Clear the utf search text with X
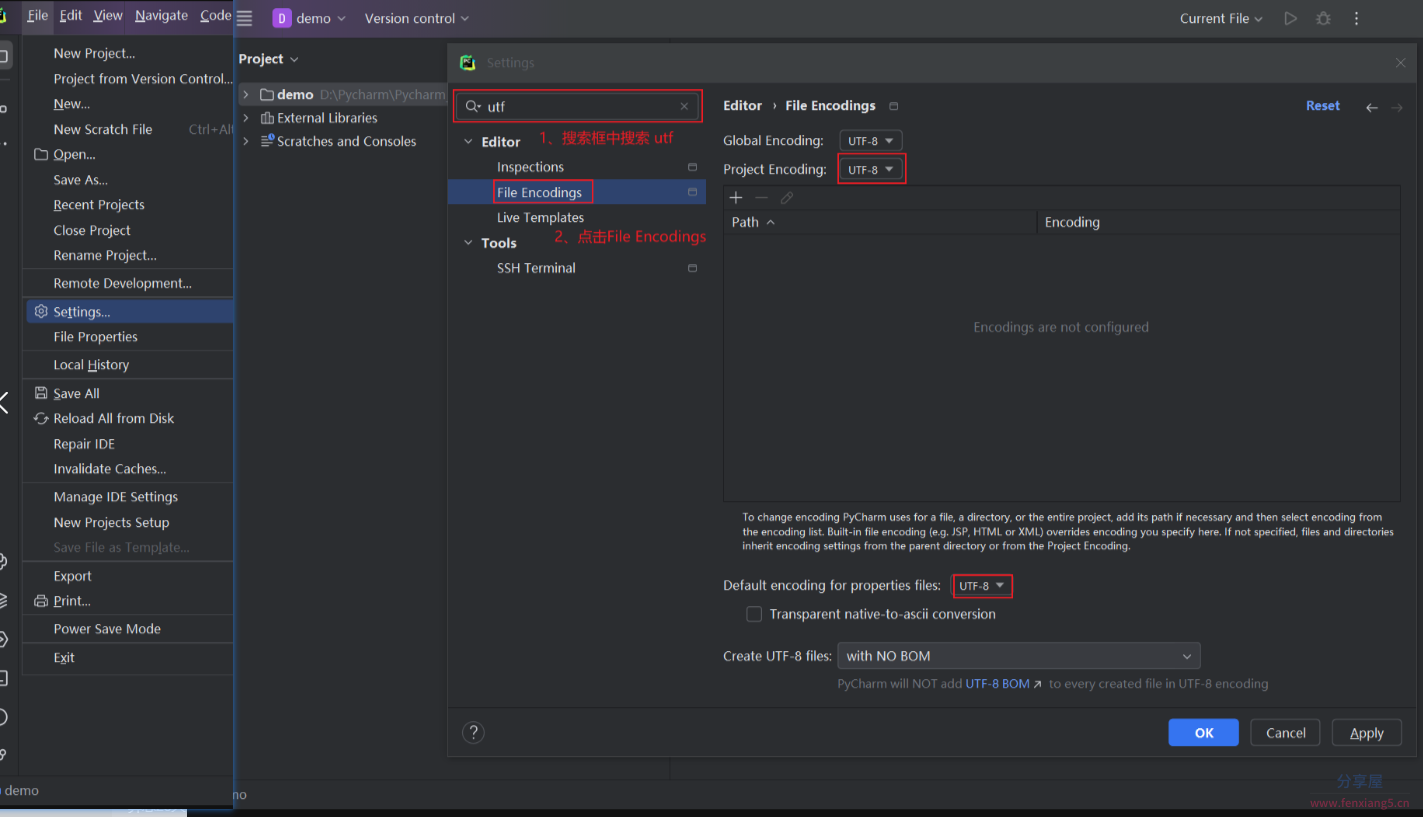Image resolution: width=1423 pixels, height=817 pixels. tap(684, 106)
